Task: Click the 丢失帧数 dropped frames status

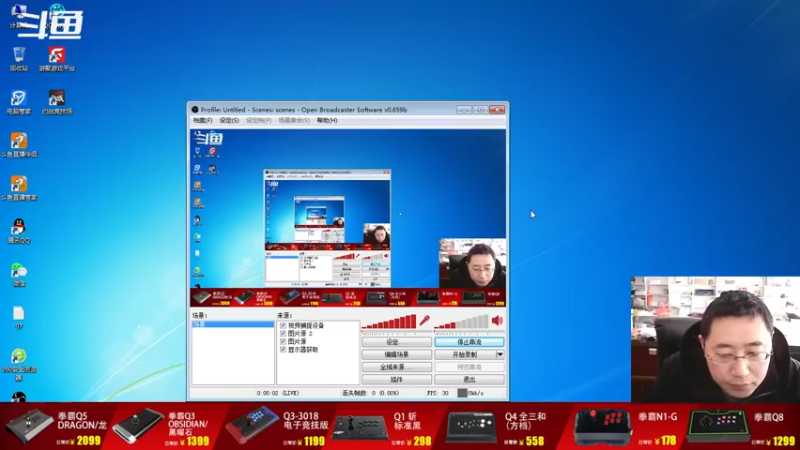Action: (370, 393)
